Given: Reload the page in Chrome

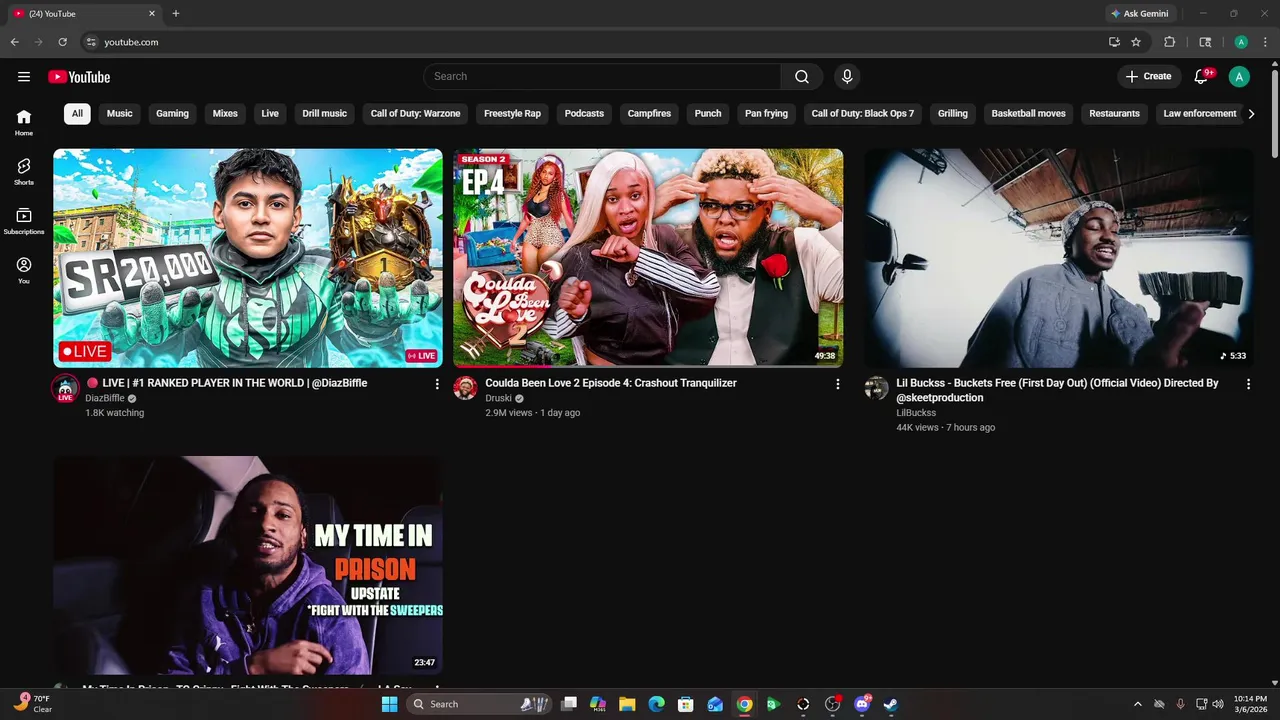Looking at the screenshot, I should coord(62,42).
